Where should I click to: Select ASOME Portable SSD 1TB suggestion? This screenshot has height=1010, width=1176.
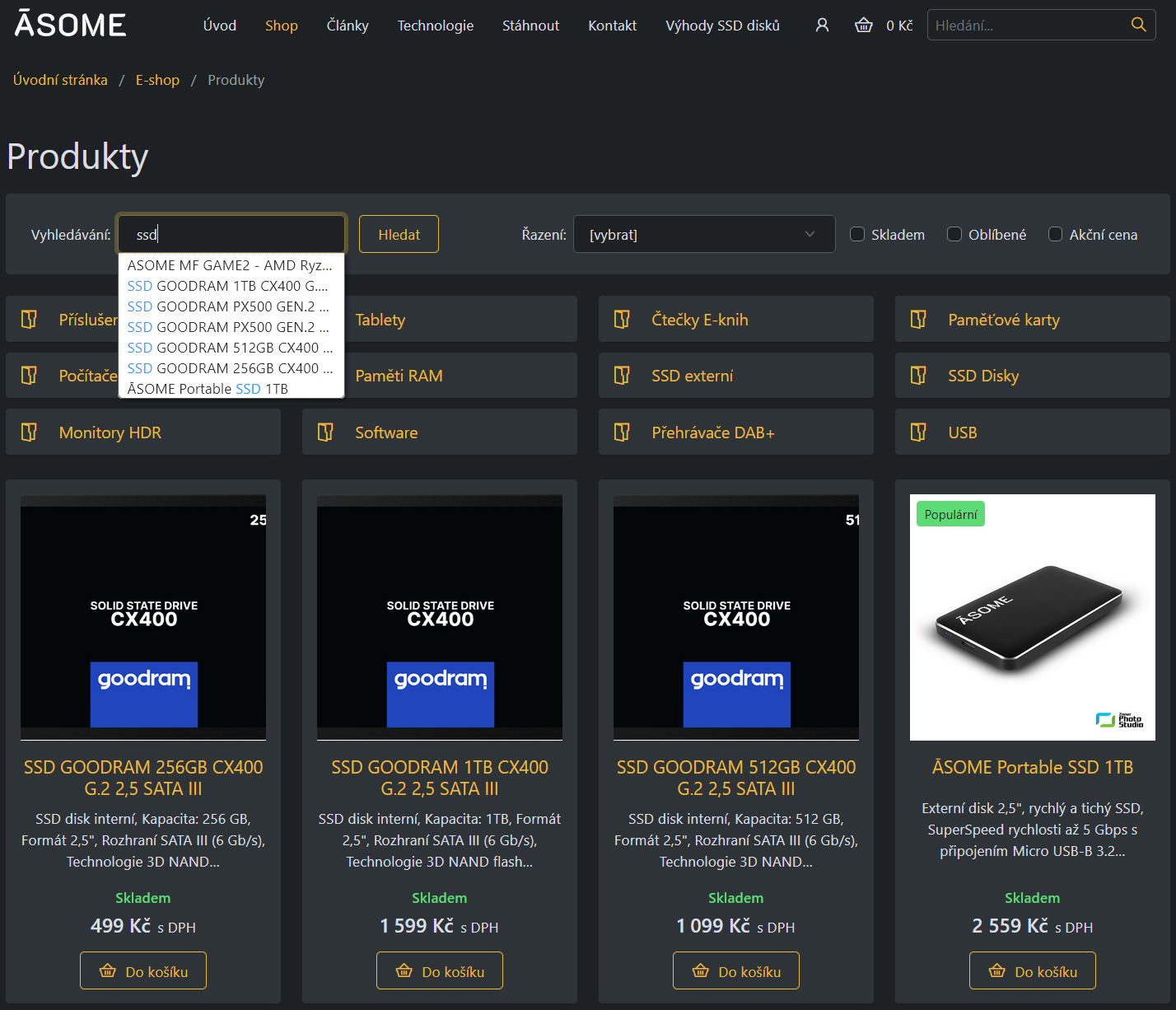coord(208,389)
